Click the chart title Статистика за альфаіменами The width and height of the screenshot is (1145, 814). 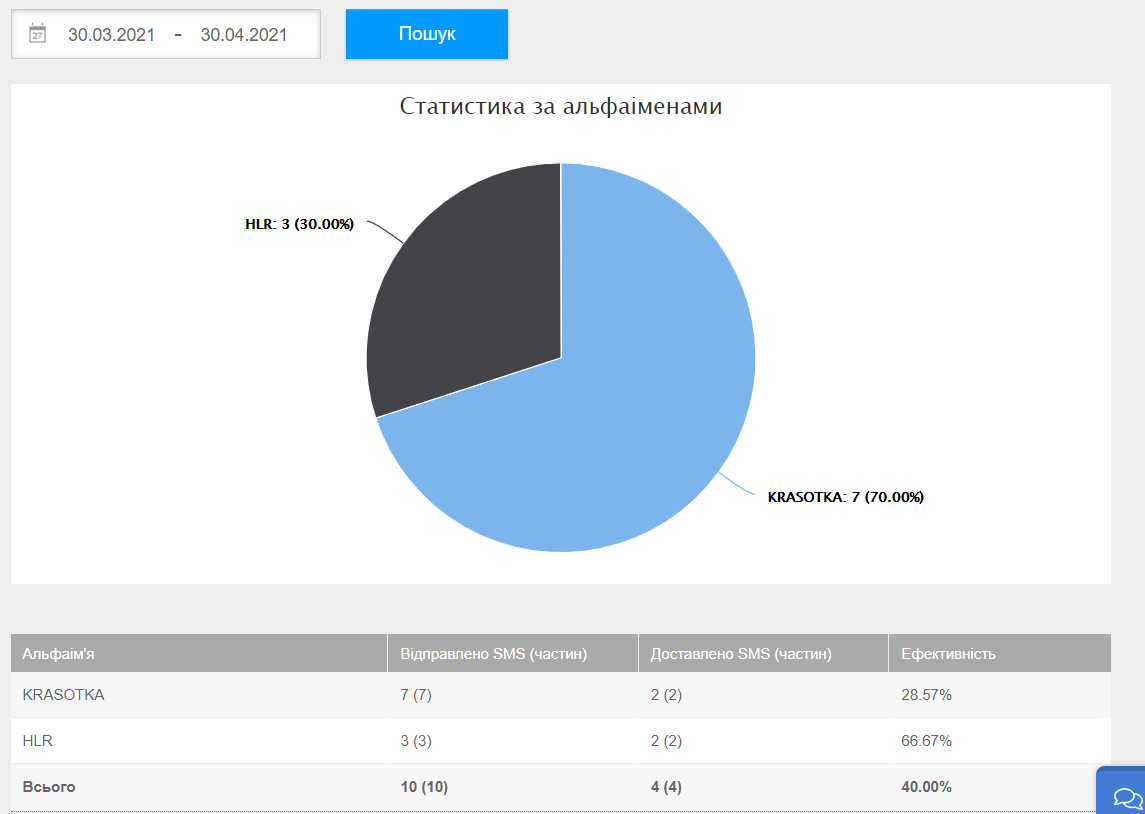(561, 107)
